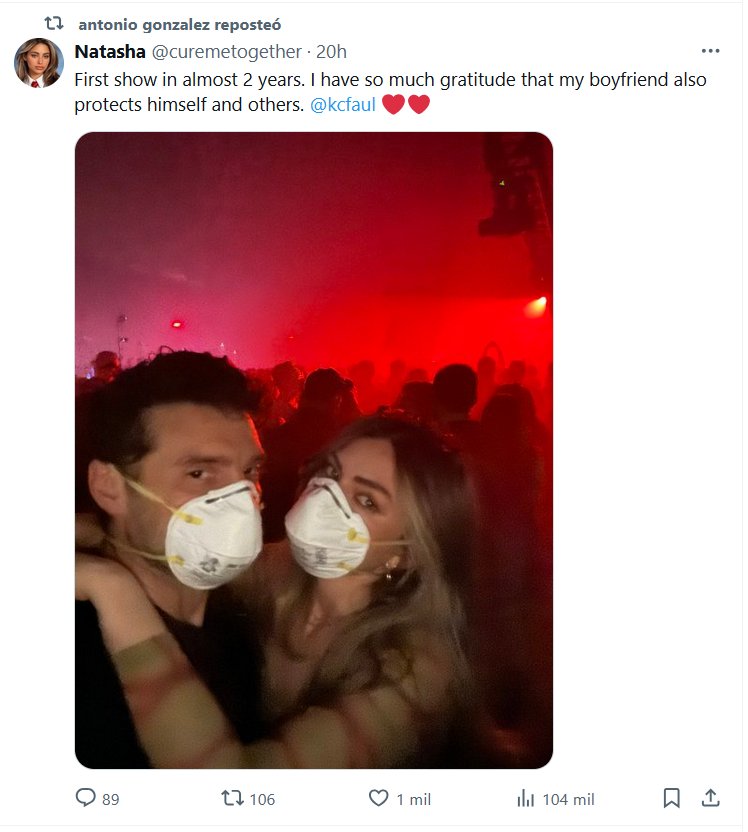748x832 pixels.
Task: Click the reply speech bubble icon
Action: [x=85, y=798]
